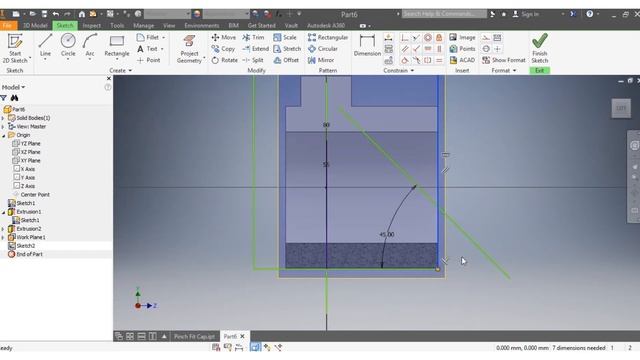Toggle the ViewCube face in the viewport
Screen dimensions: 640x360
[x=621, y=108]
